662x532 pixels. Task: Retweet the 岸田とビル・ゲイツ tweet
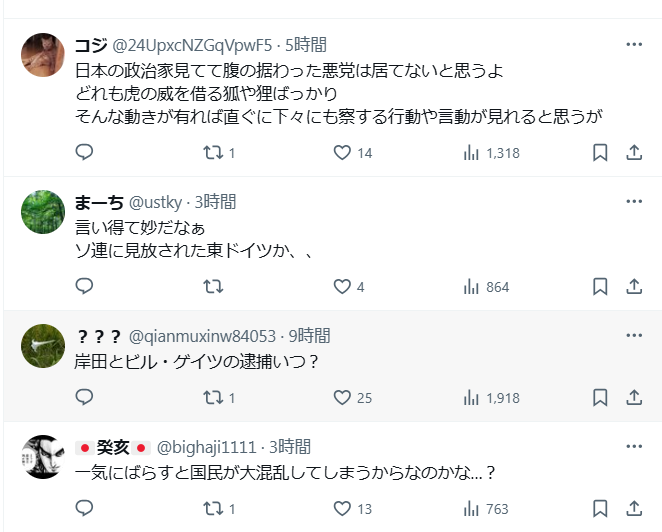point(213,397)
